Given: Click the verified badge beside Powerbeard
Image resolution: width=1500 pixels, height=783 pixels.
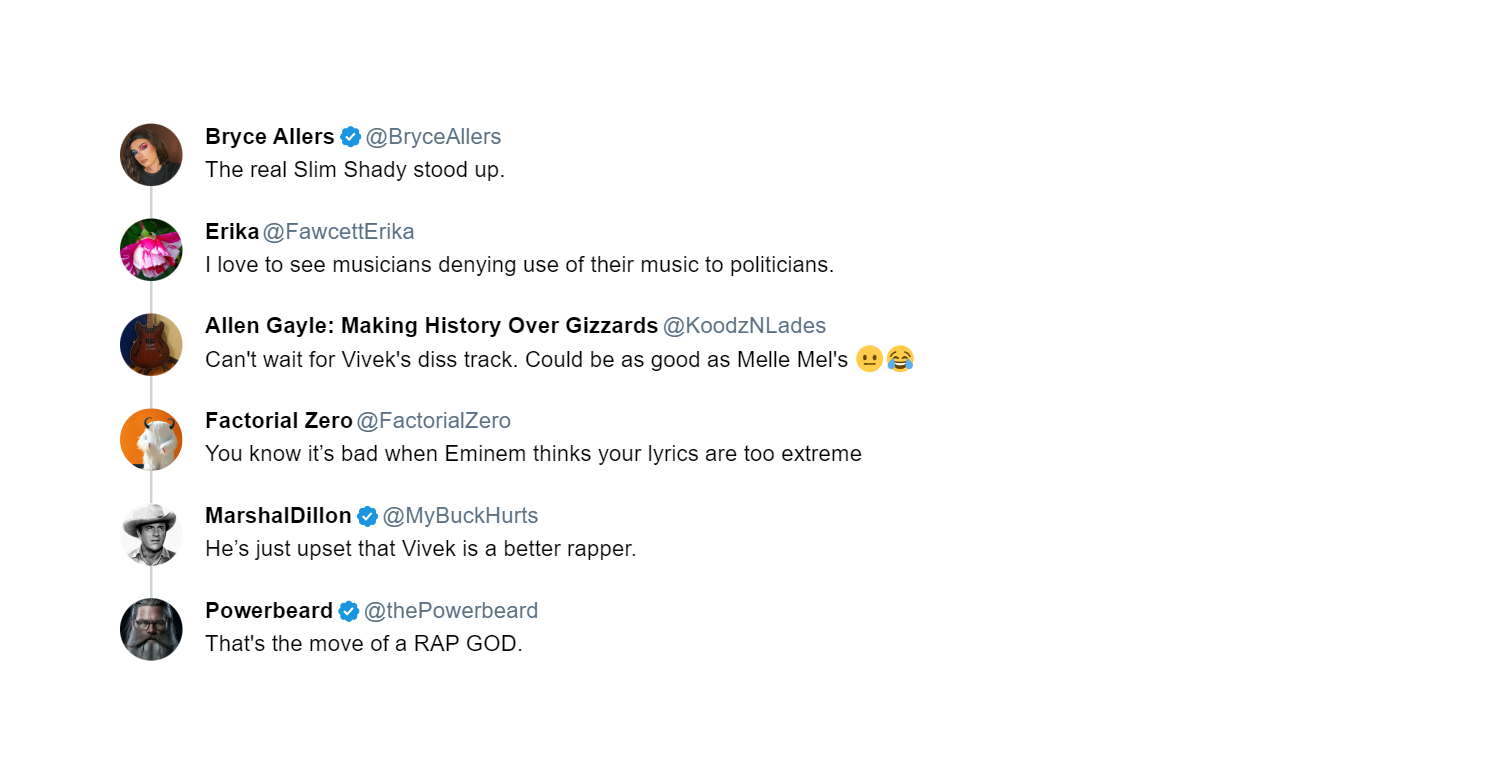Looking at the screenshot, I should point(348,611).
